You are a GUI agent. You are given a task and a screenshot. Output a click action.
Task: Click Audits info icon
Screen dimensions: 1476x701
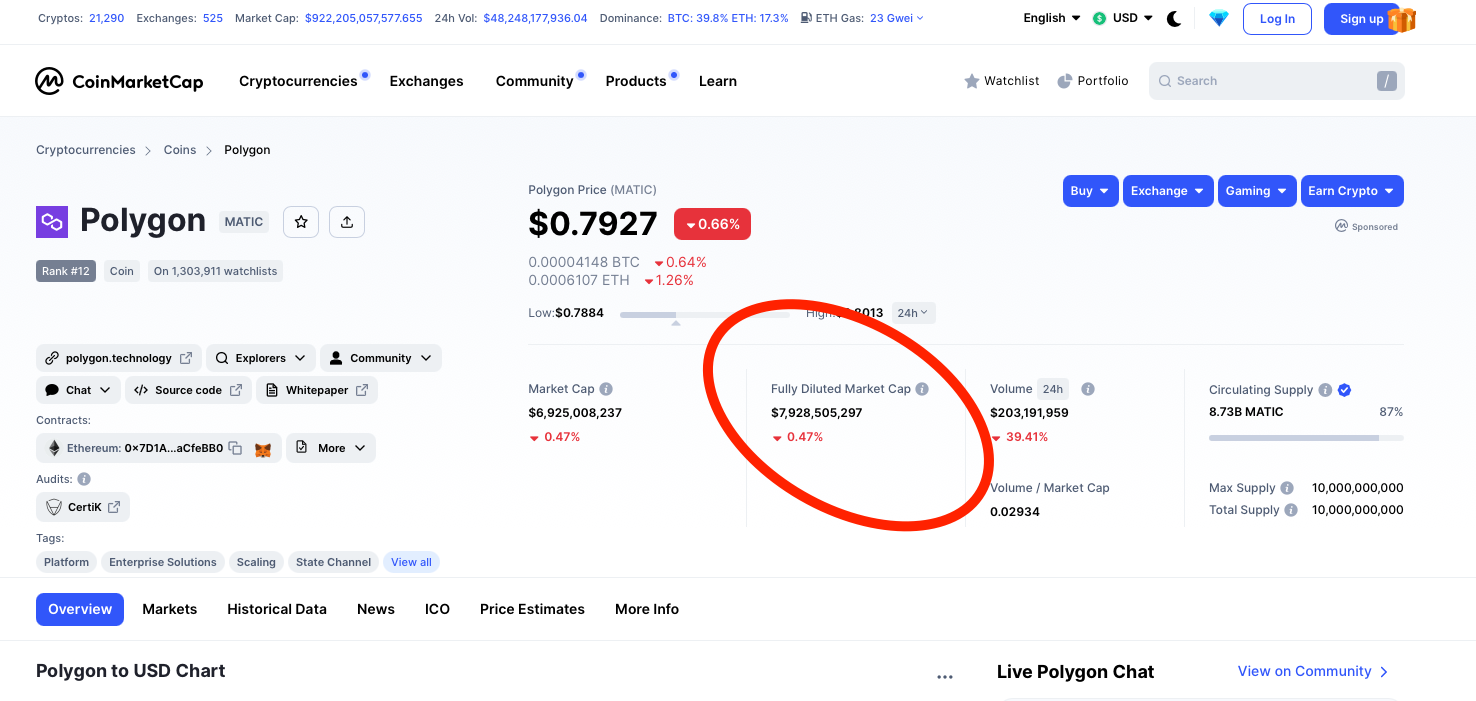tap(84, 479)
